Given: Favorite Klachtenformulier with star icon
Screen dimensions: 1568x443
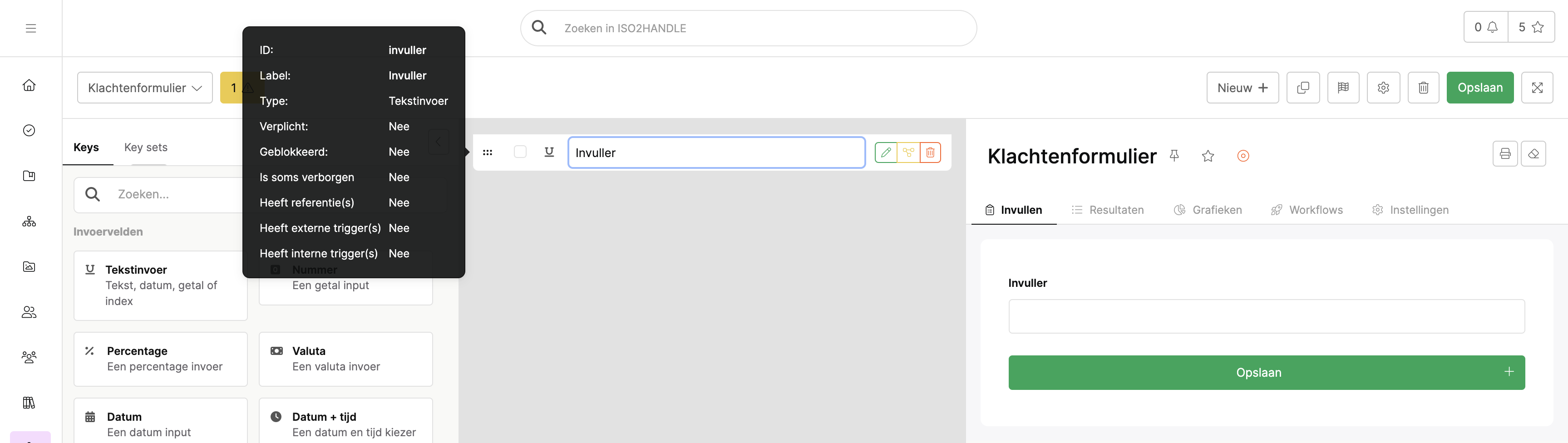Looking at the screenshot, I should click(1208, 156).
